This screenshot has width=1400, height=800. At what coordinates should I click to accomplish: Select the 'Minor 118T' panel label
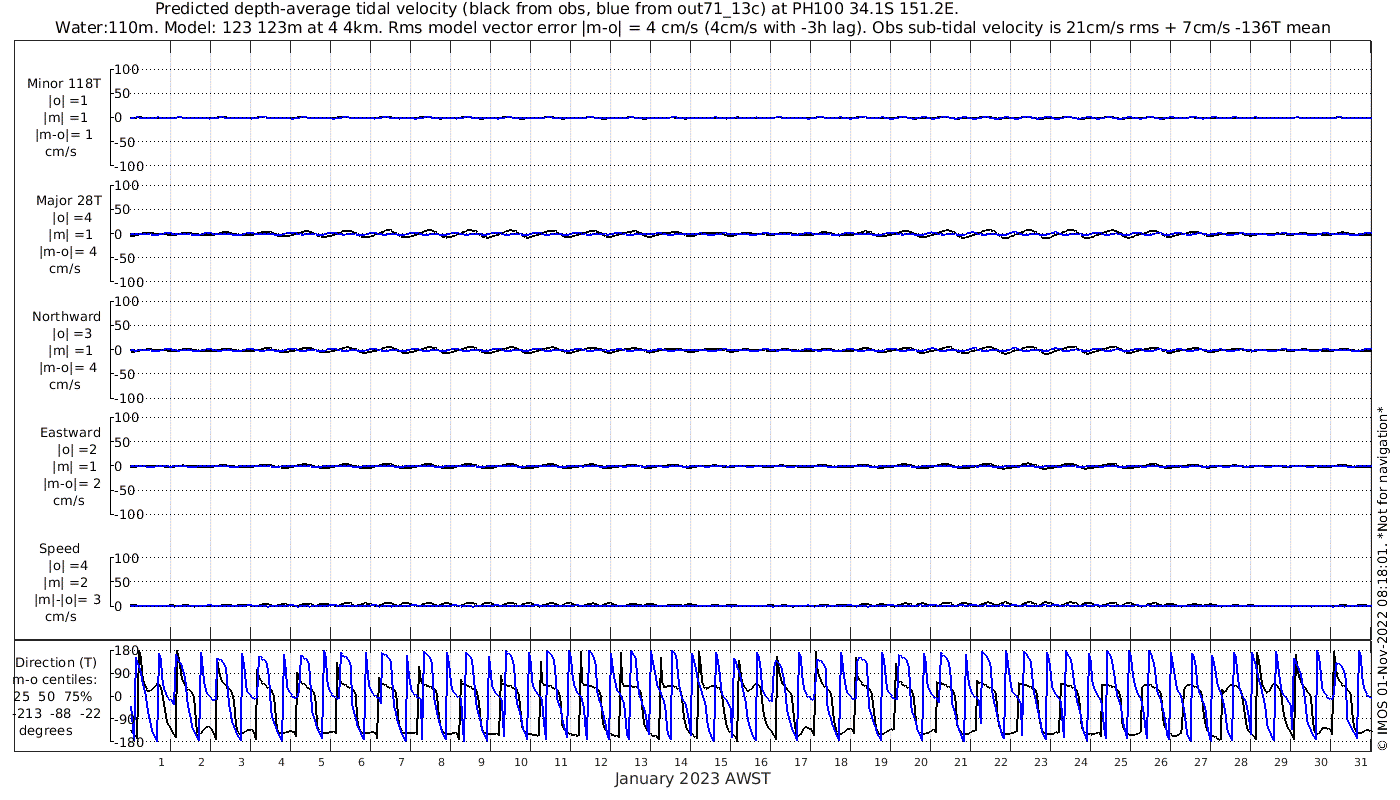point(64,84)
